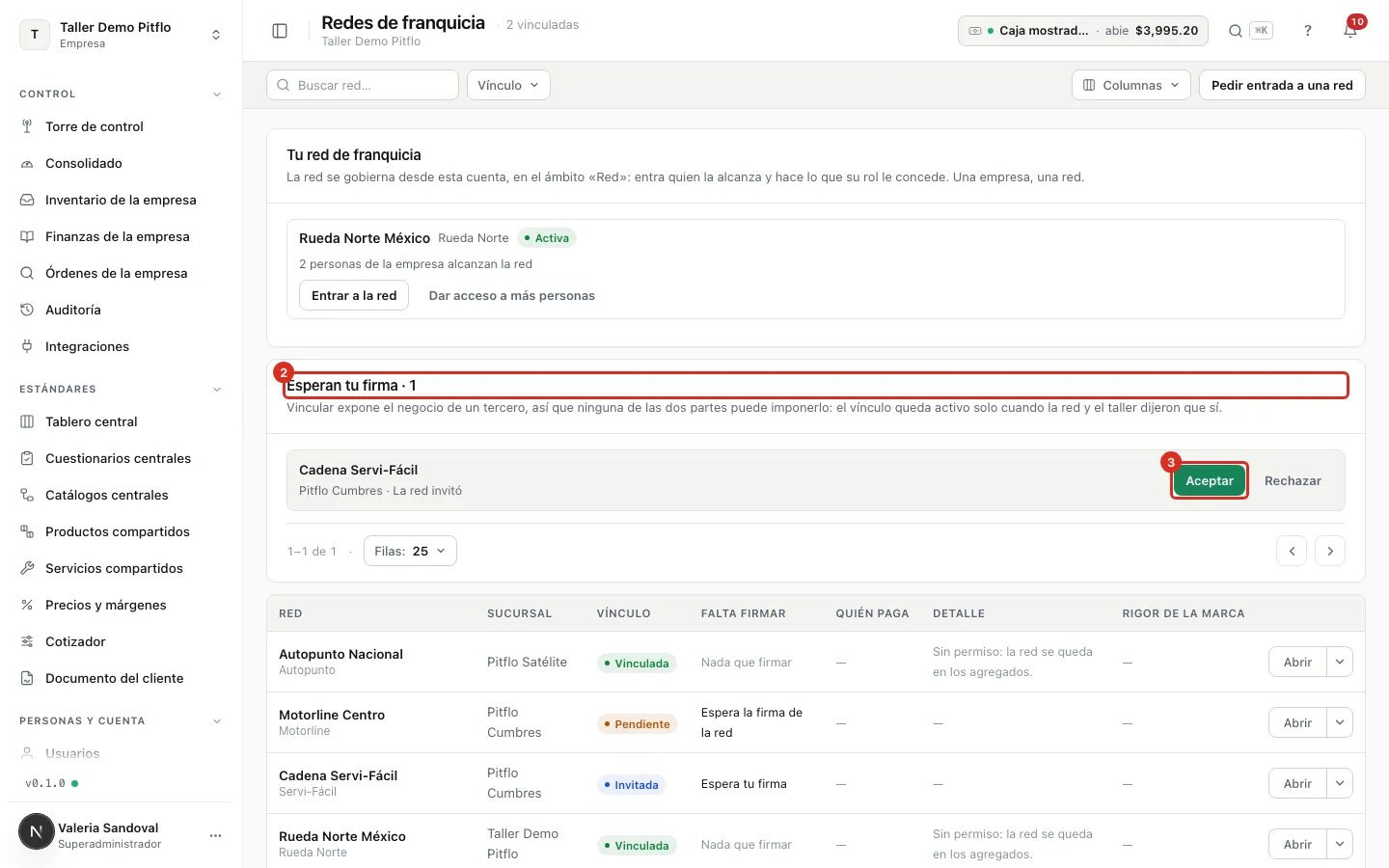The width and height of the screenshot is (1389, 868).
Task: Focus the Buscar red search field
Action: click(x=363, y=85)
